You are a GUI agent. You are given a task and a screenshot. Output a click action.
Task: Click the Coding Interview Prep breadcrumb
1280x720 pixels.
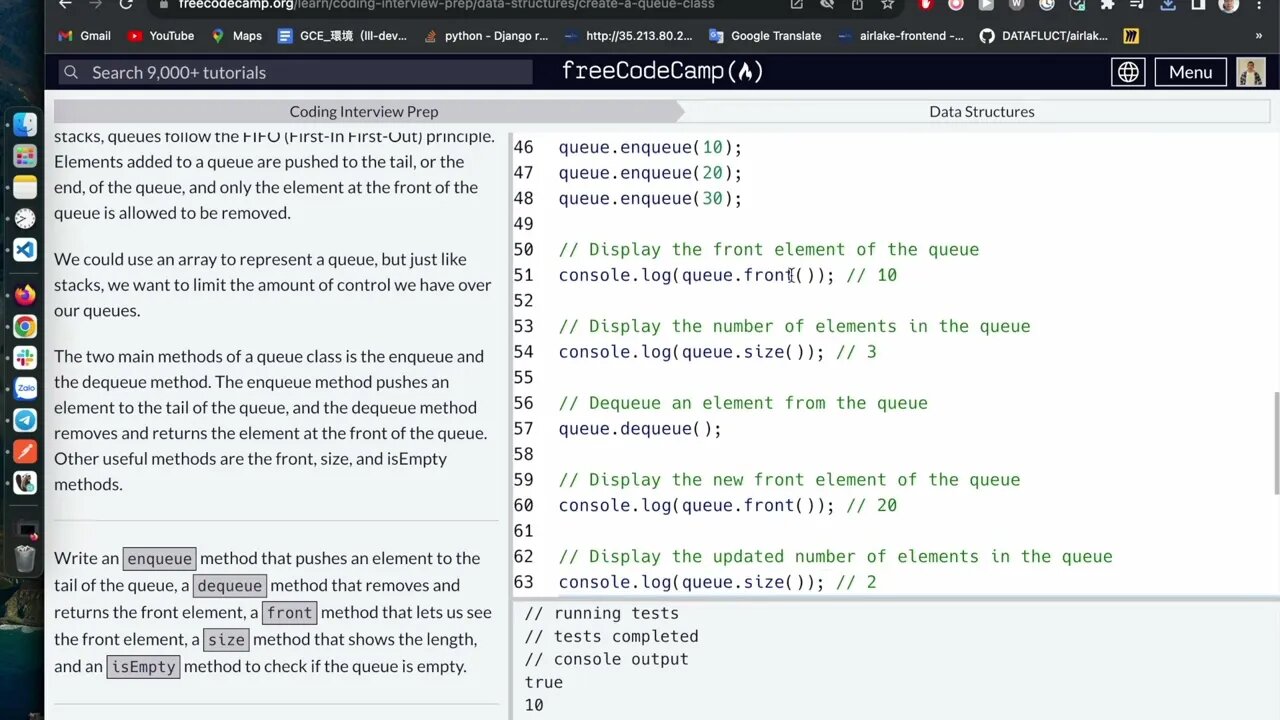click(x=364, y=111)
